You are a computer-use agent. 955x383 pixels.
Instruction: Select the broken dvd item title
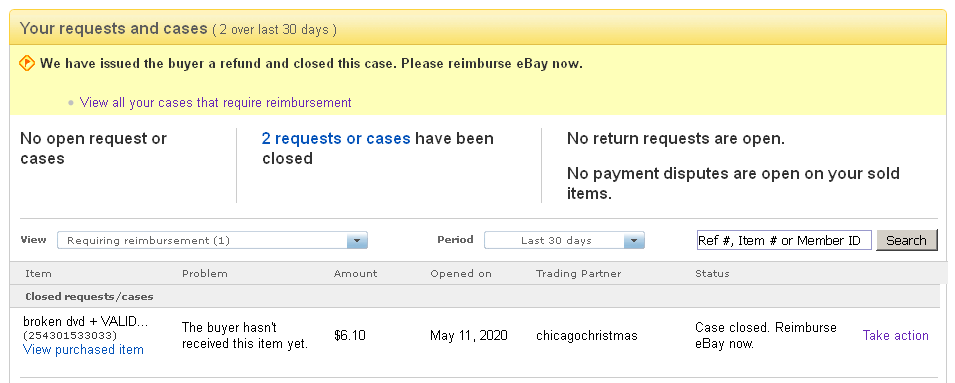tap(85, 322)
